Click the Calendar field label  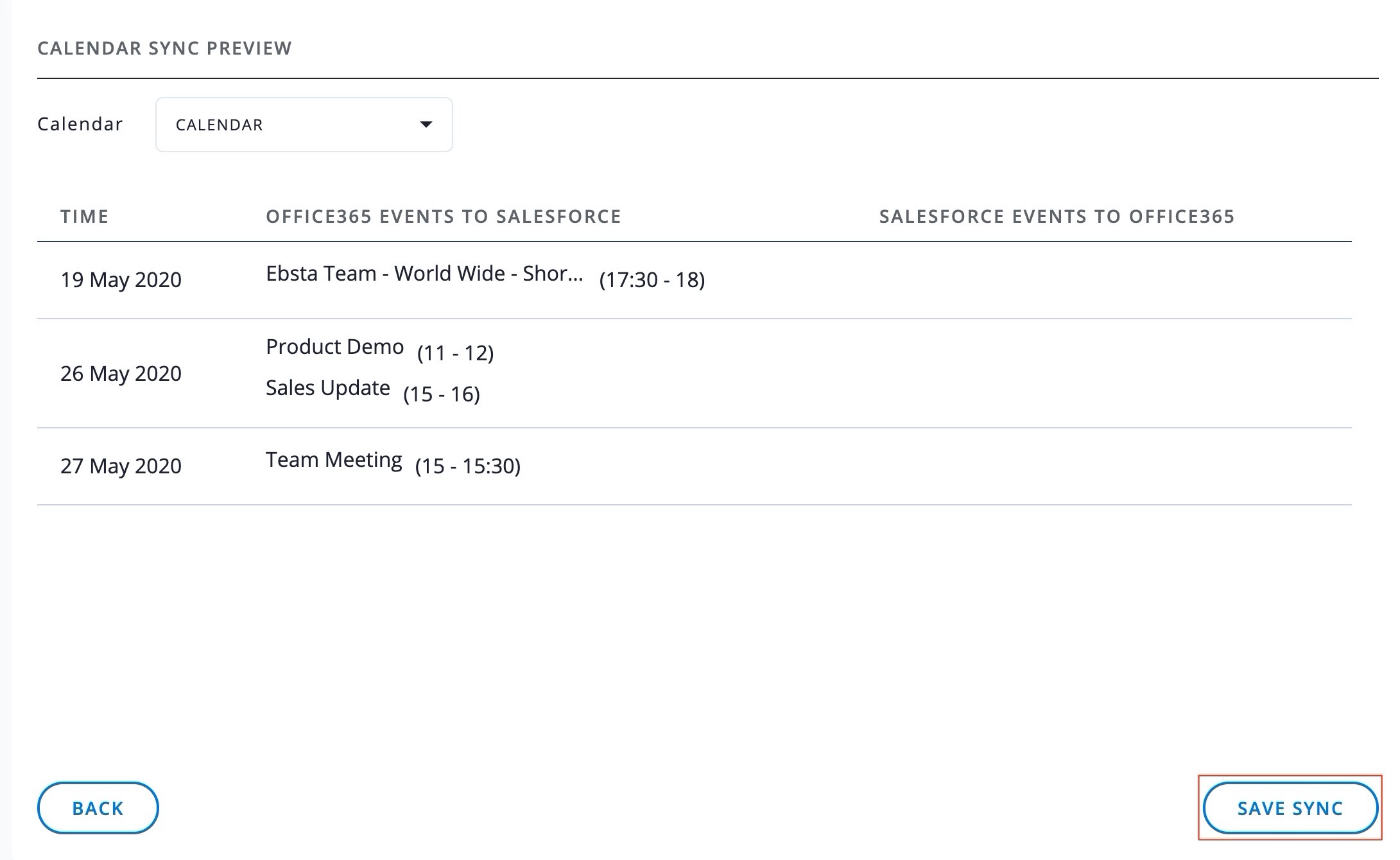coord(80,124)
